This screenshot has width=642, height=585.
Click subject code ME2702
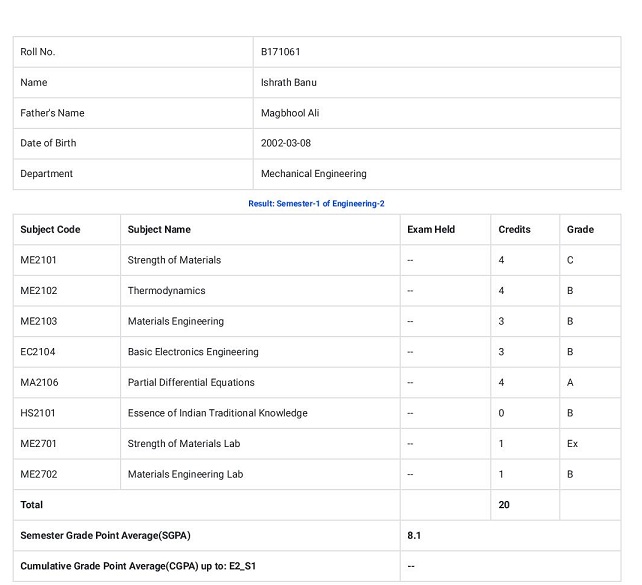click(x=39, y=474)
